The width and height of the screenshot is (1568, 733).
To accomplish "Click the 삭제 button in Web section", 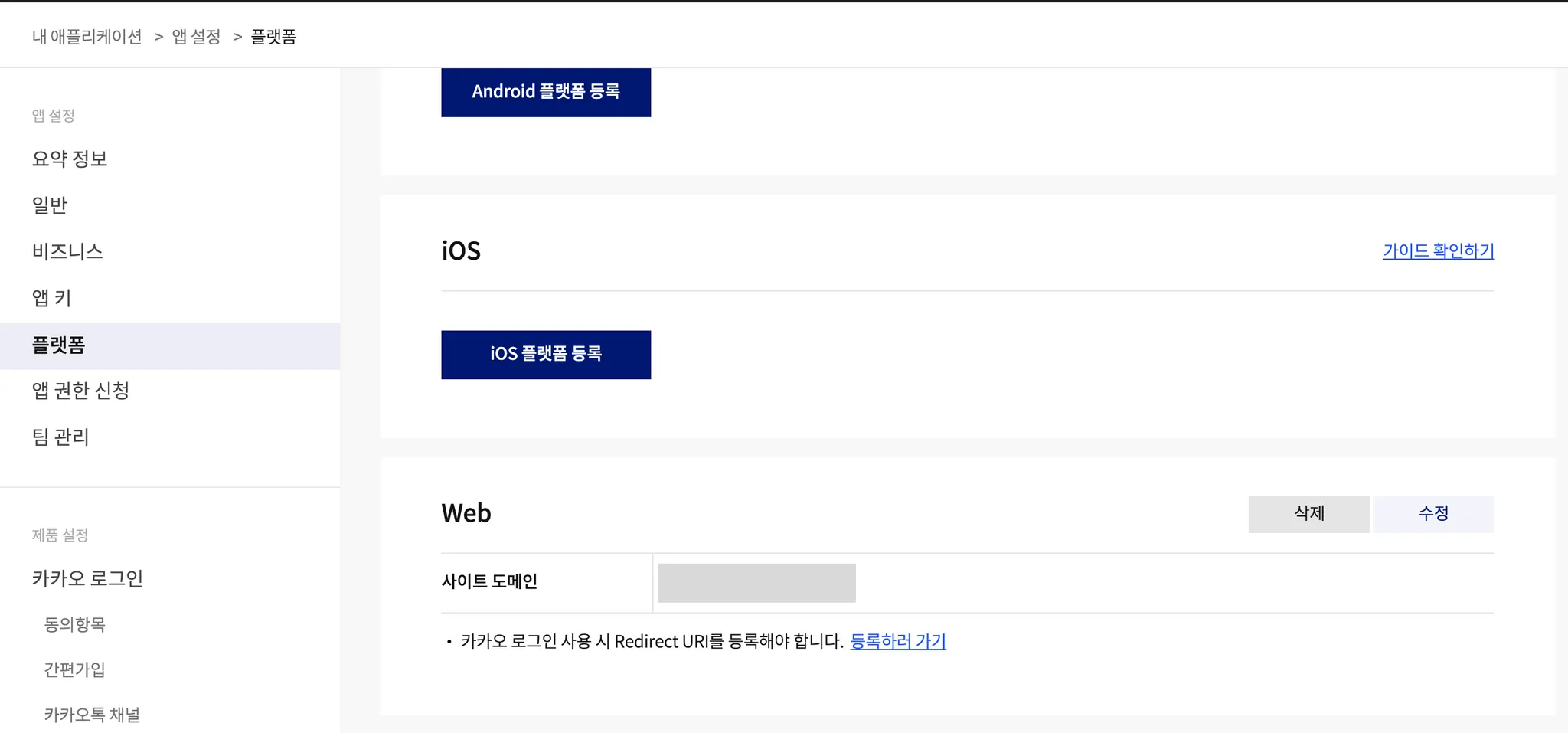I will pos(1308,513).
